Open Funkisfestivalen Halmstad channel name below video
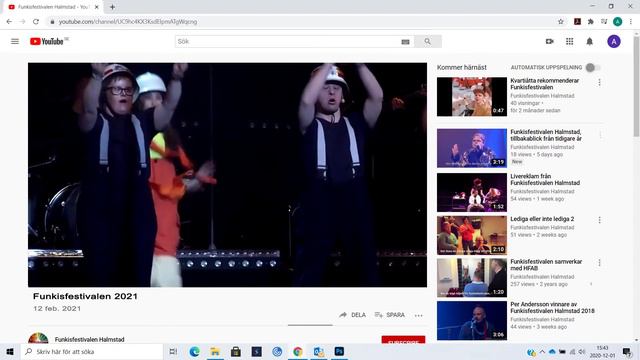The image size is (640, 360). 89,339
